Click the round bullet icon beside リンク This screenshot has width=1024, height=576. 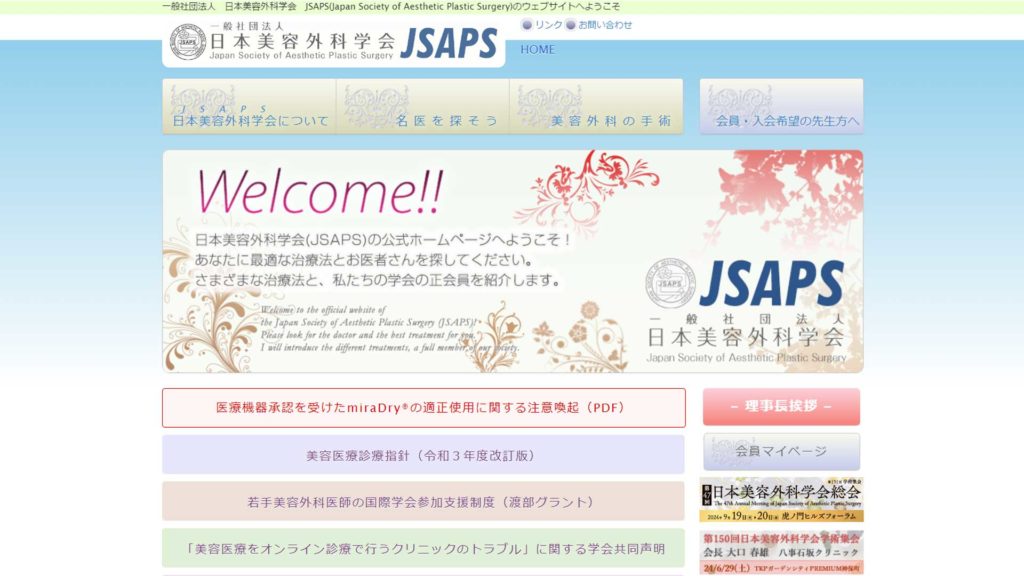coord(527,25)
